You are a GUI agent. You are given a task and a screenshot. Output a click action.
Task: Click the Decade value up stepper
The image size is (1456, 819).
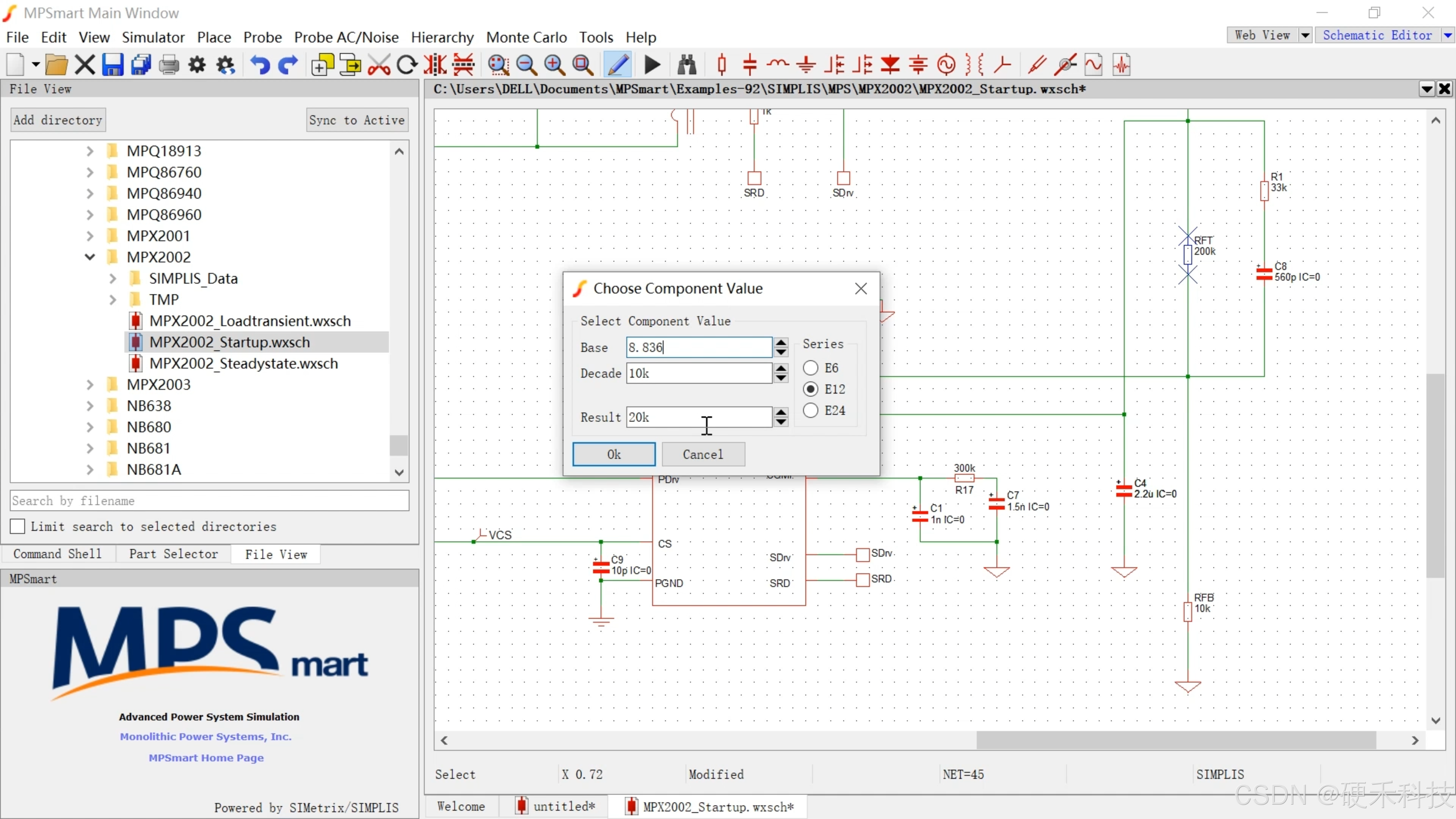coord(781,368)
